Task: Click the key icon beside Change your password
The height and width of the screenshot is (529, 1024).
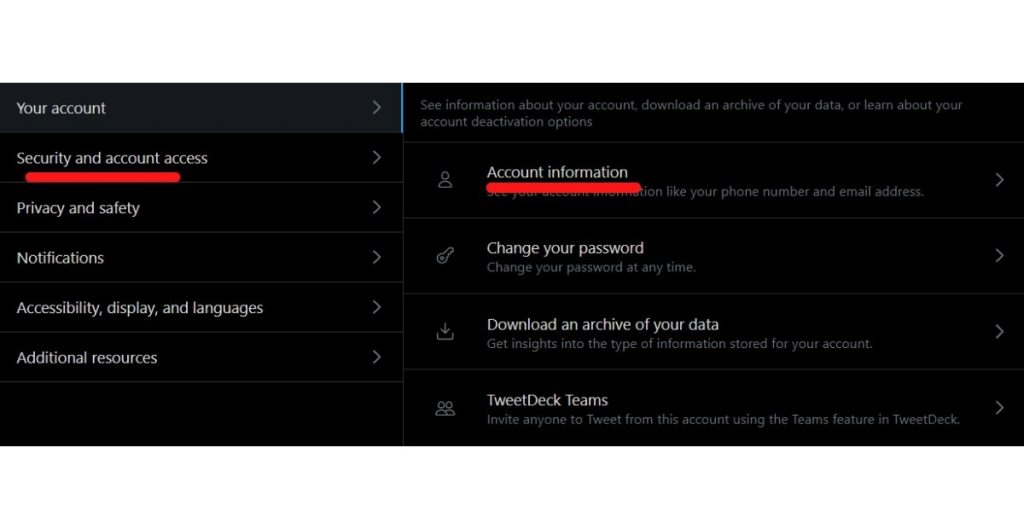Action: click(x=446, y=256)
